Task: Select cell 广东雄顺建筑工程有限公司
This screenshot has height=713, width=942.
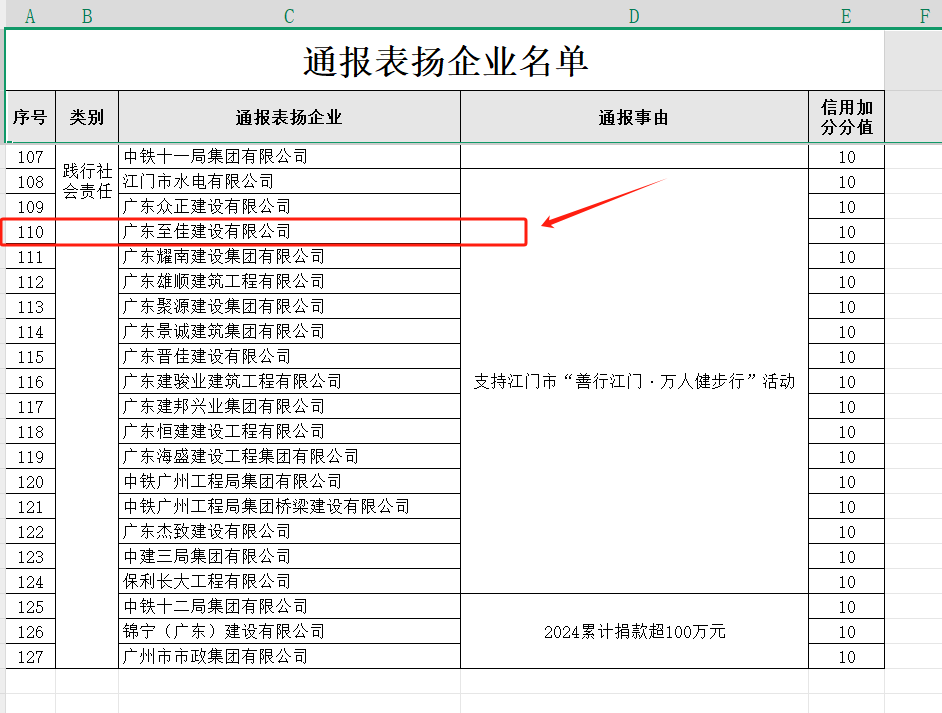Action: [x=289, y=281]
